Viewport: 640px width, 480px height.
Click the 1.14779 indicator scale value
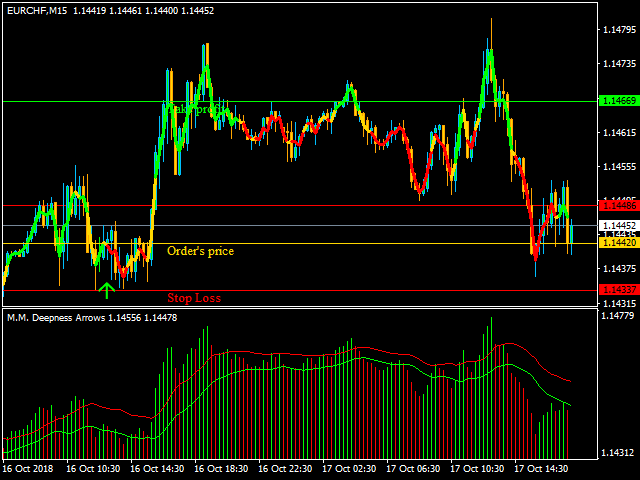pos(618,316)
